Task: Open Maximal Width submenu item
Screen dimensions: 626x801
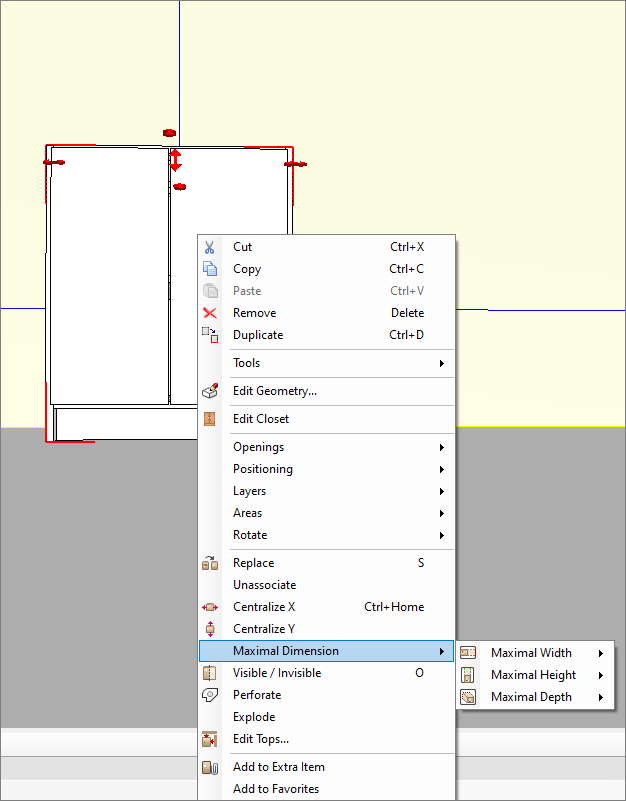Action: pos(535,653)
